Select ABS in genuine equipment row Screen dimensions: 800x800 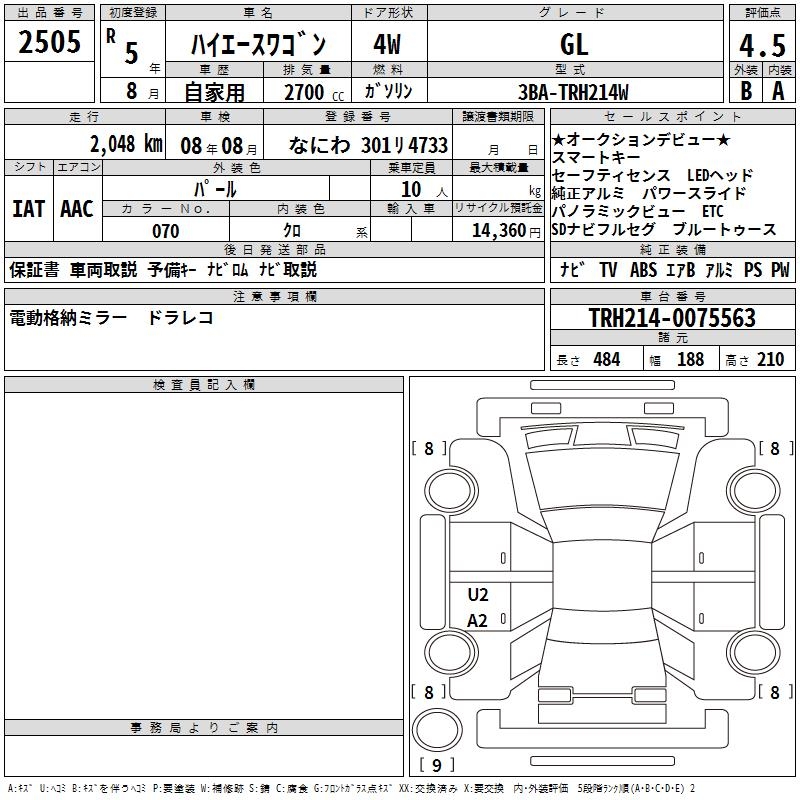tap(643, 269)
